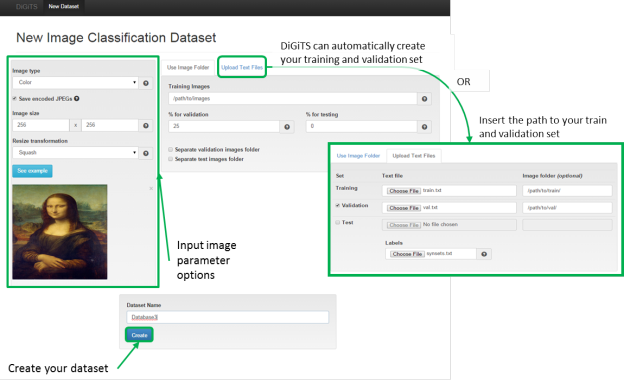Select Upload Text Files tab in lower panel

pyautogui.click(x=413, y=156)
